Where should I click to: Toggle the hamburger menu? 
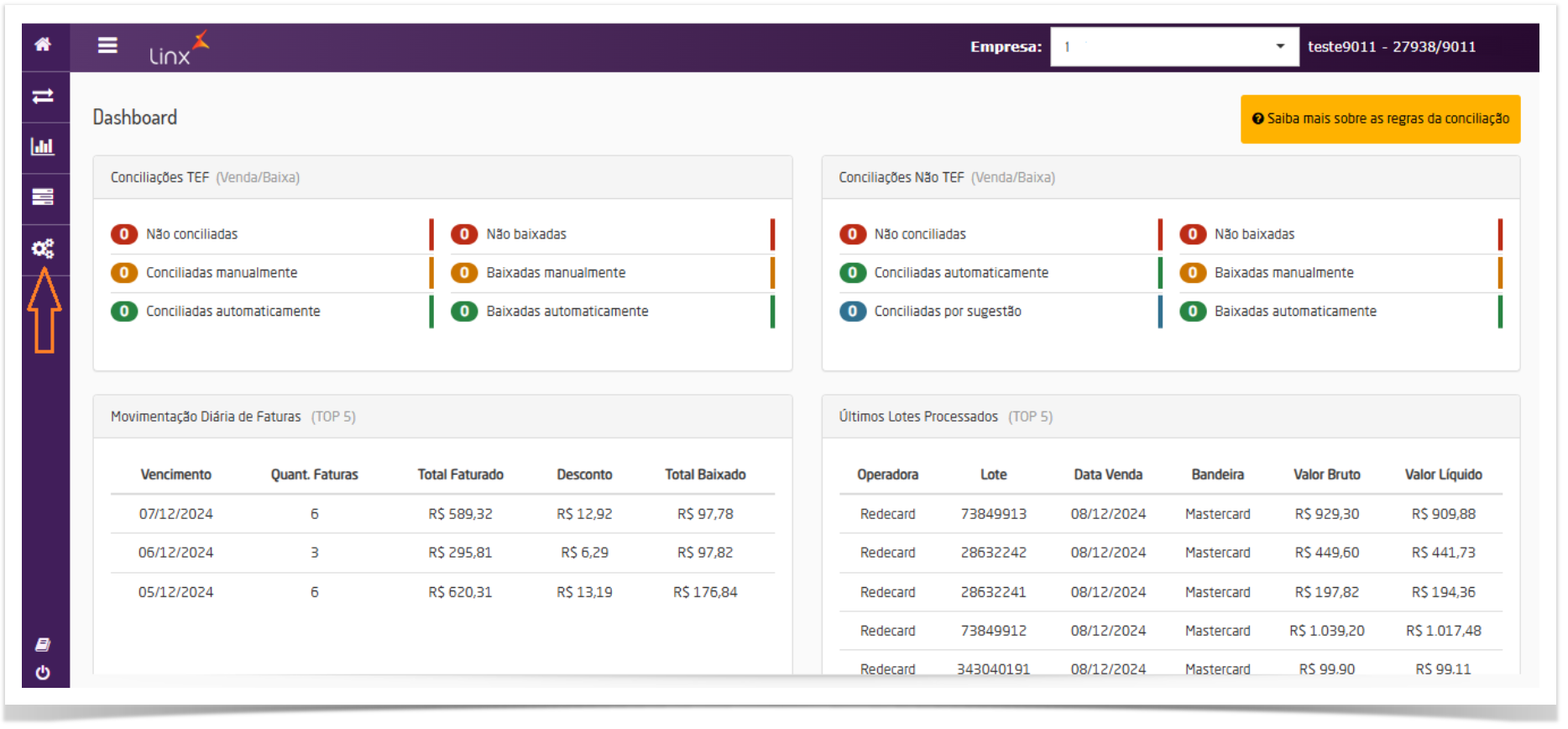click(x=107, y=45)
